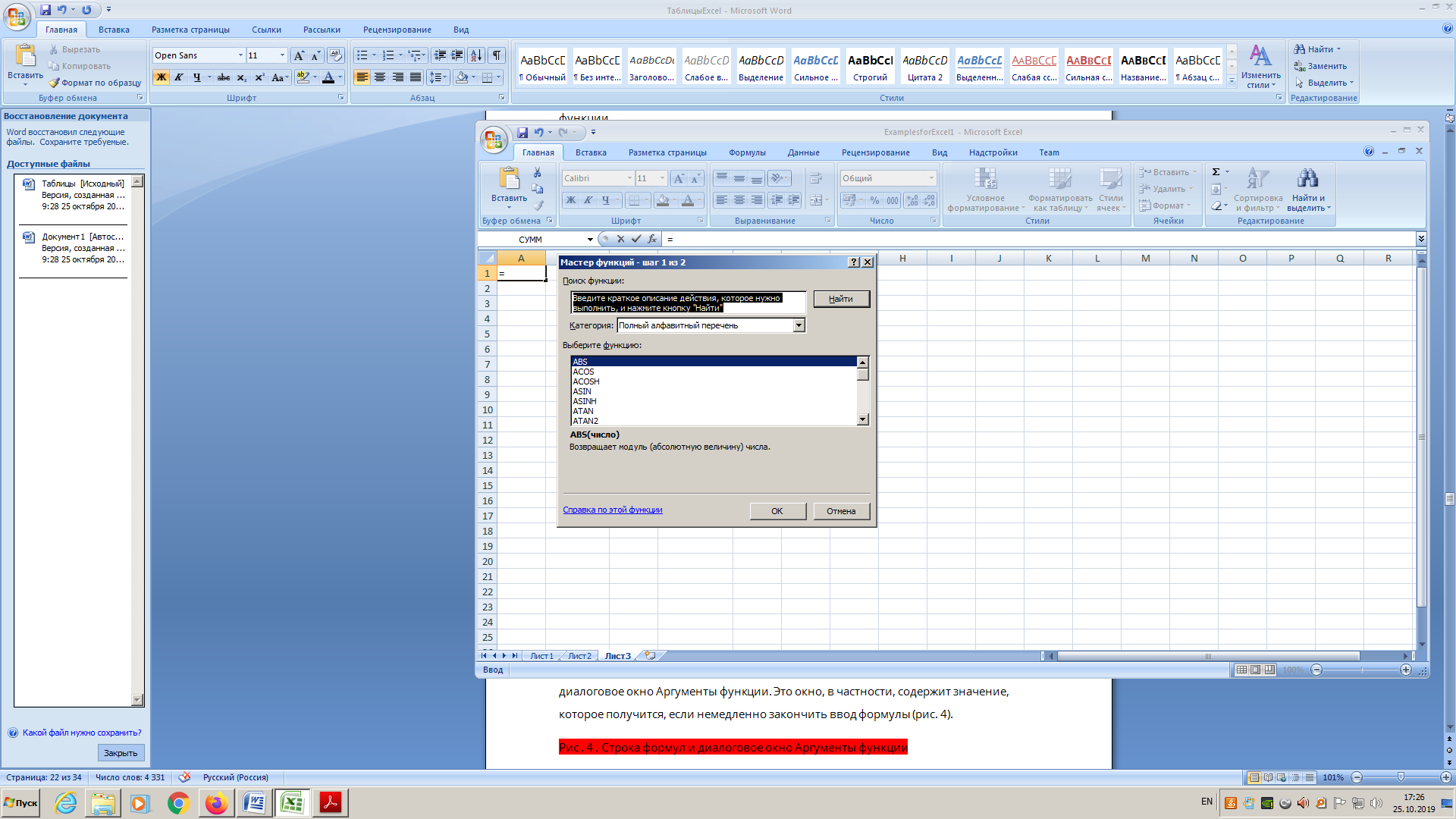Cancel entry X in Excel formula bar
The width and height of the screenshot is (1456, 819).
(620, 239)
